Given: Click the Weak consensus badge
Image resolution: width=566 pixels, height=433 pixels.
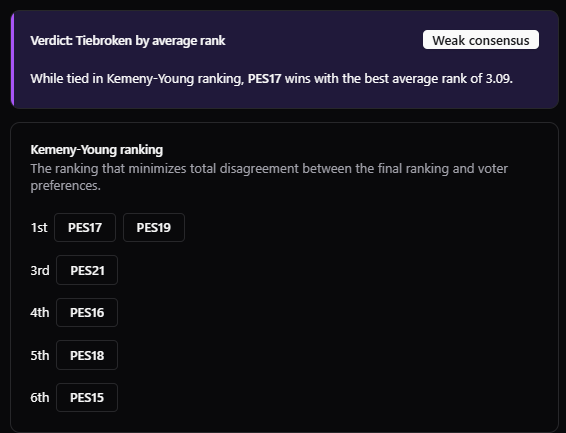Looking at the screenshot, I should click(x=481, y=40).
